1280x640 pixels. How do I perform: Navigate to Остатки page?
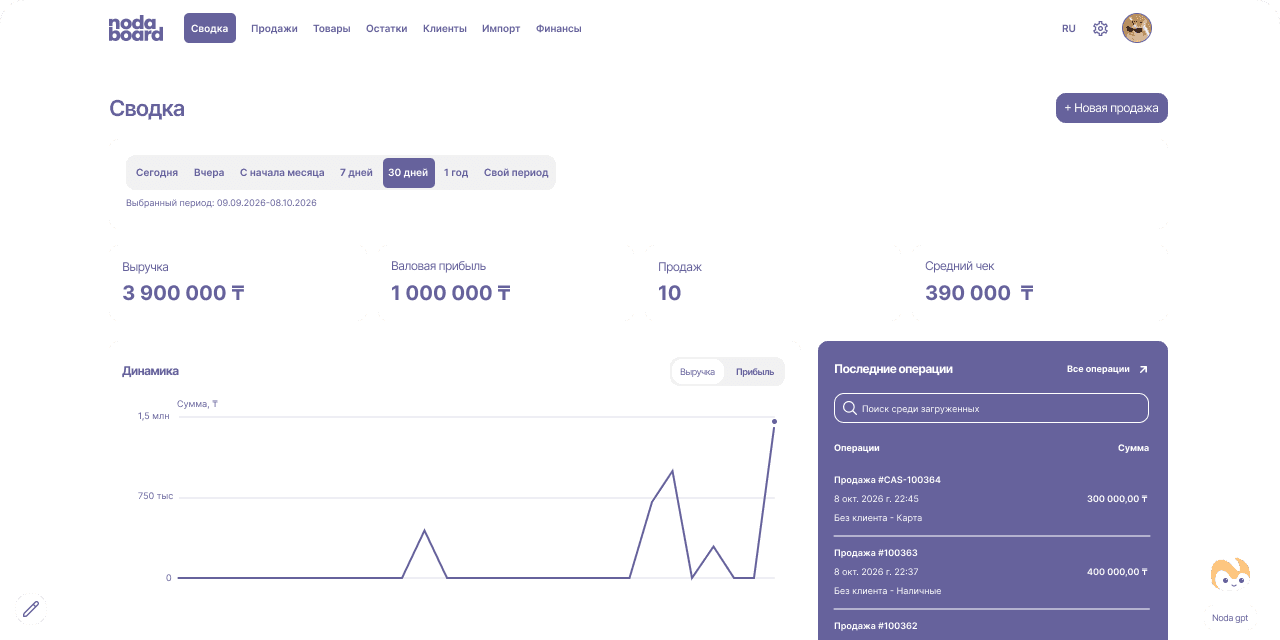(x=387, y=29)
